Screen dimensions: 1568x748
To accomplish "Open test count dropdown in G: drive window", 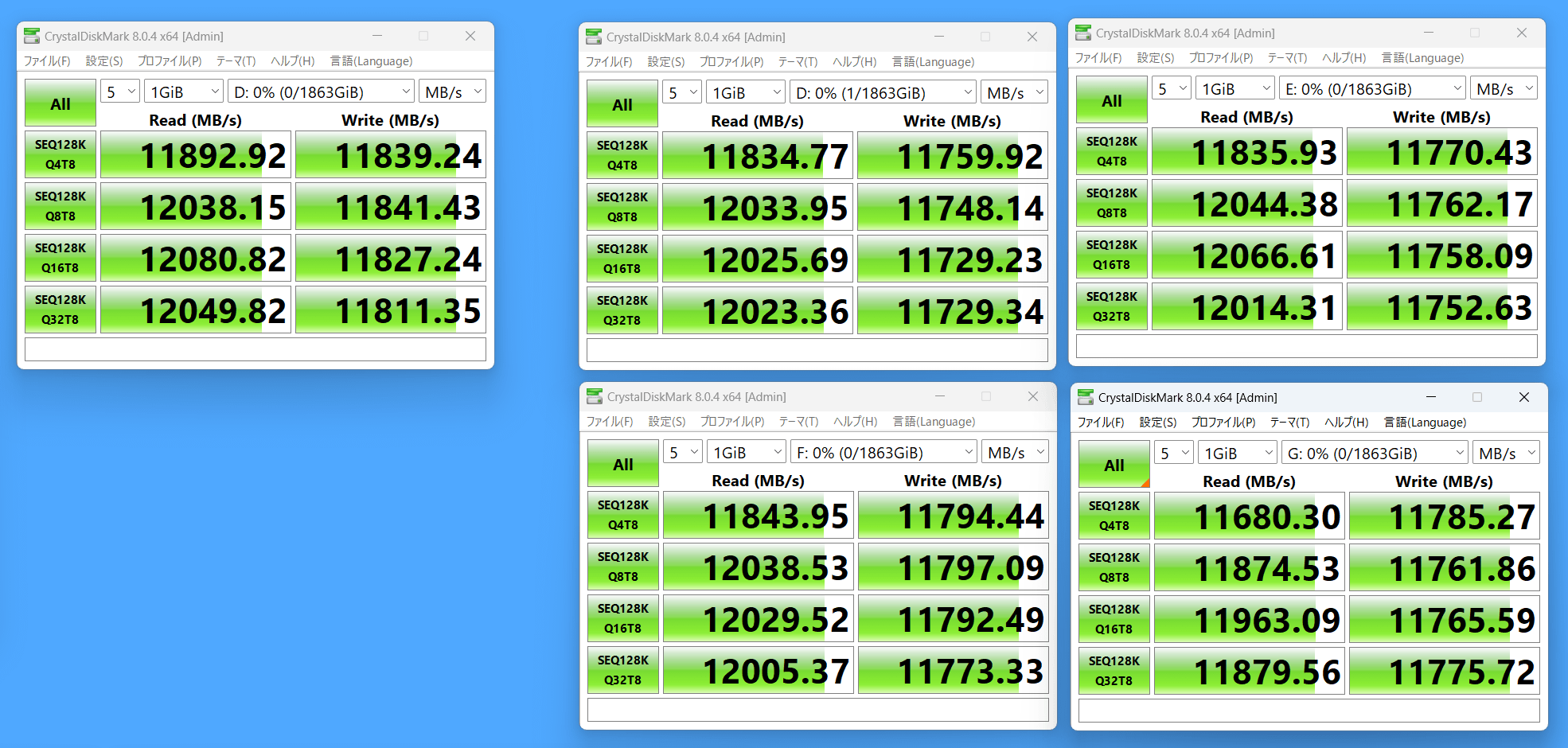I will [x=1173, y=453].
